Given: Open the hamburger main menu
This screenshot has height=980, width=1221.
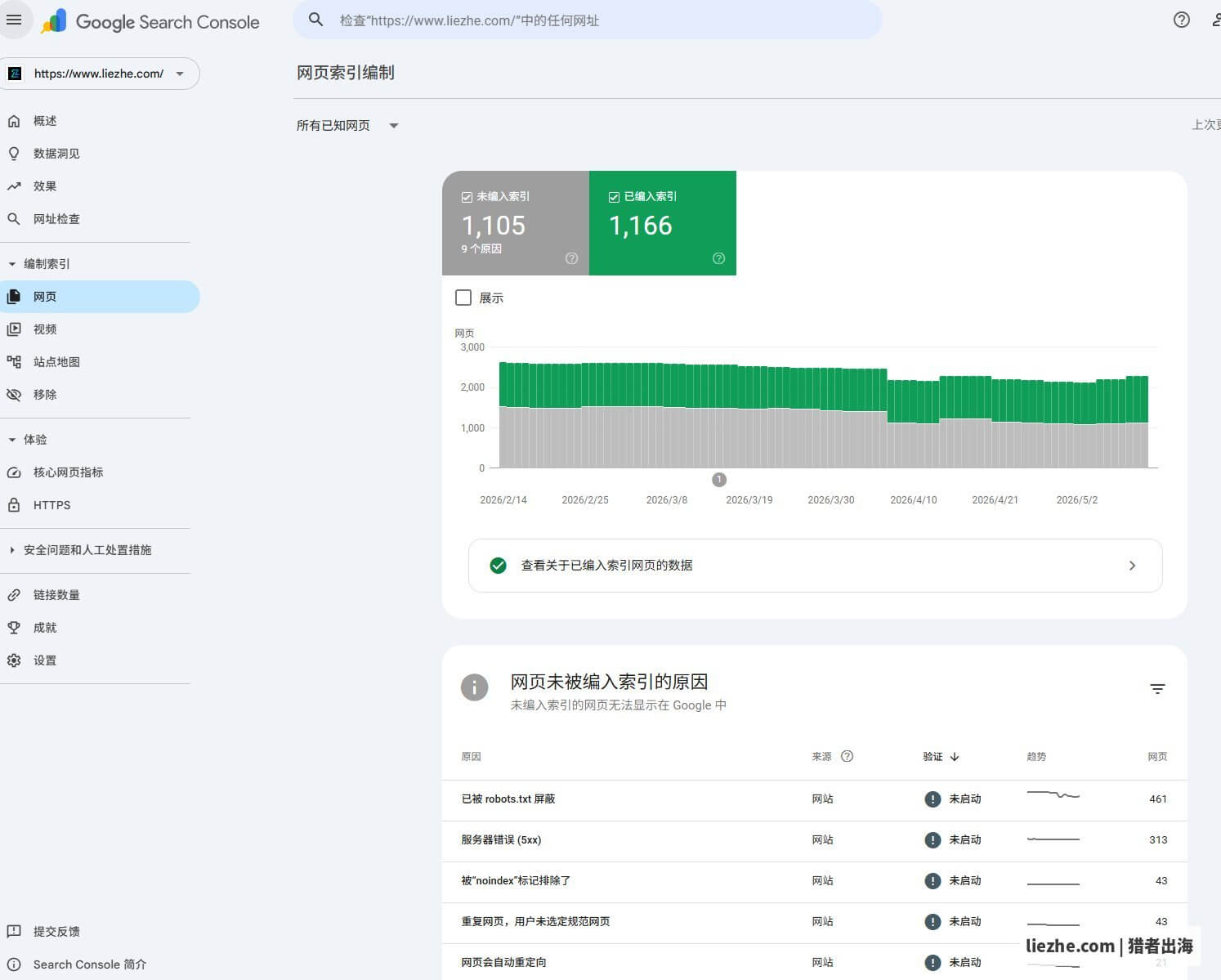Looking at the screenshot, I should pos(14,20).
